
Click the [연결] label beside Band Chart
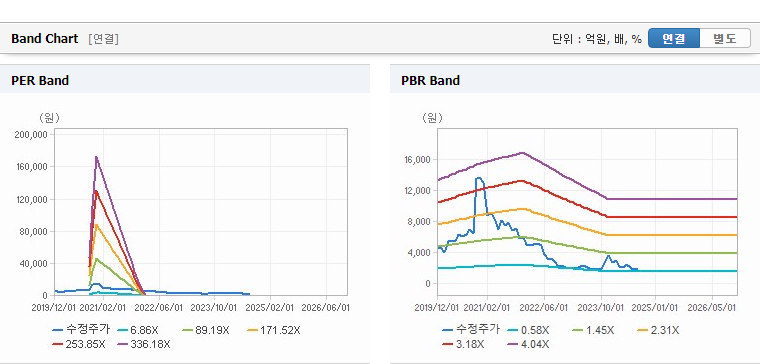point(104,39)
